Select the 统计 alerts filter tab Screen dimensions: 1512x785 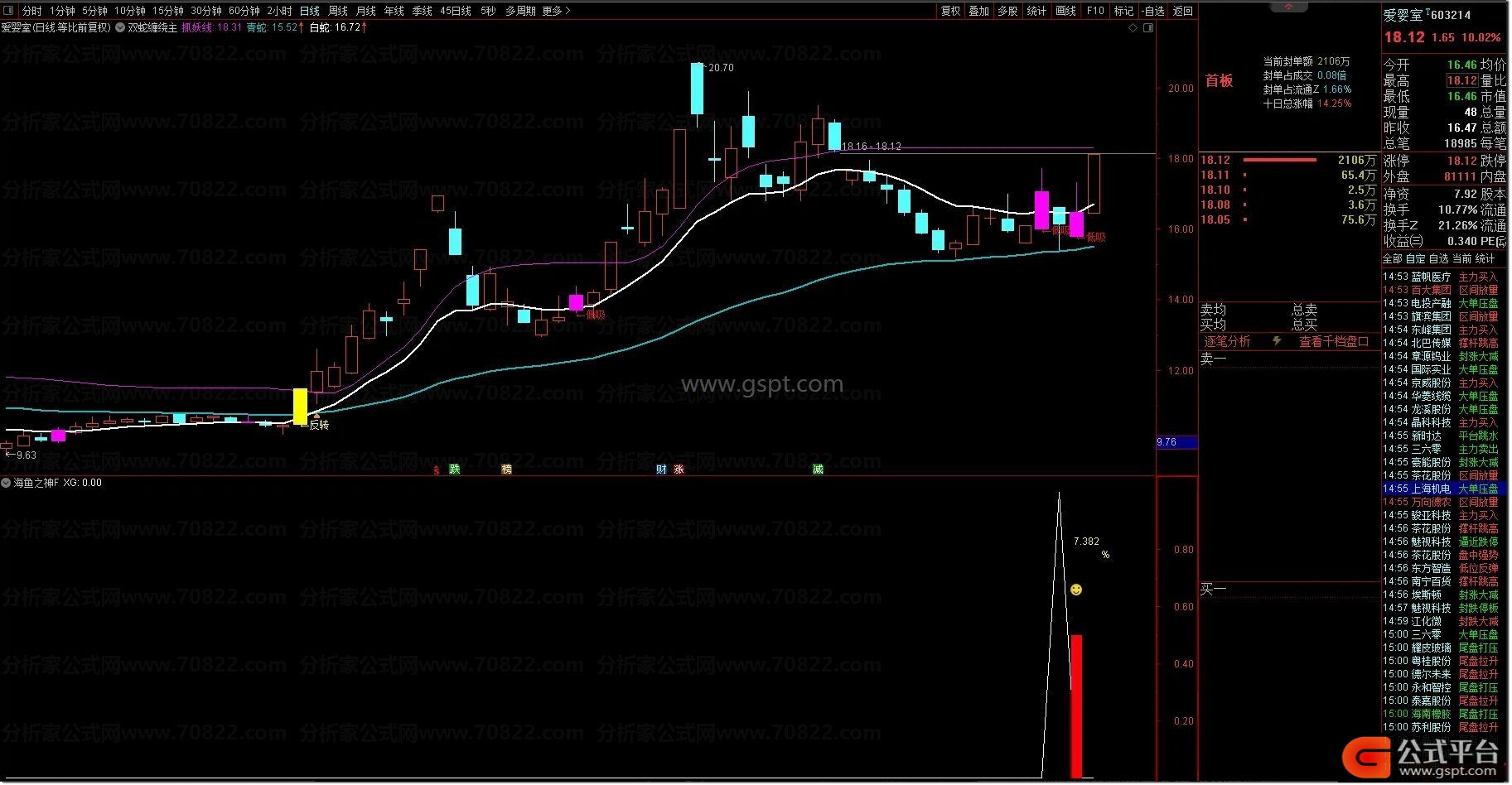[x=1485, y=259]
